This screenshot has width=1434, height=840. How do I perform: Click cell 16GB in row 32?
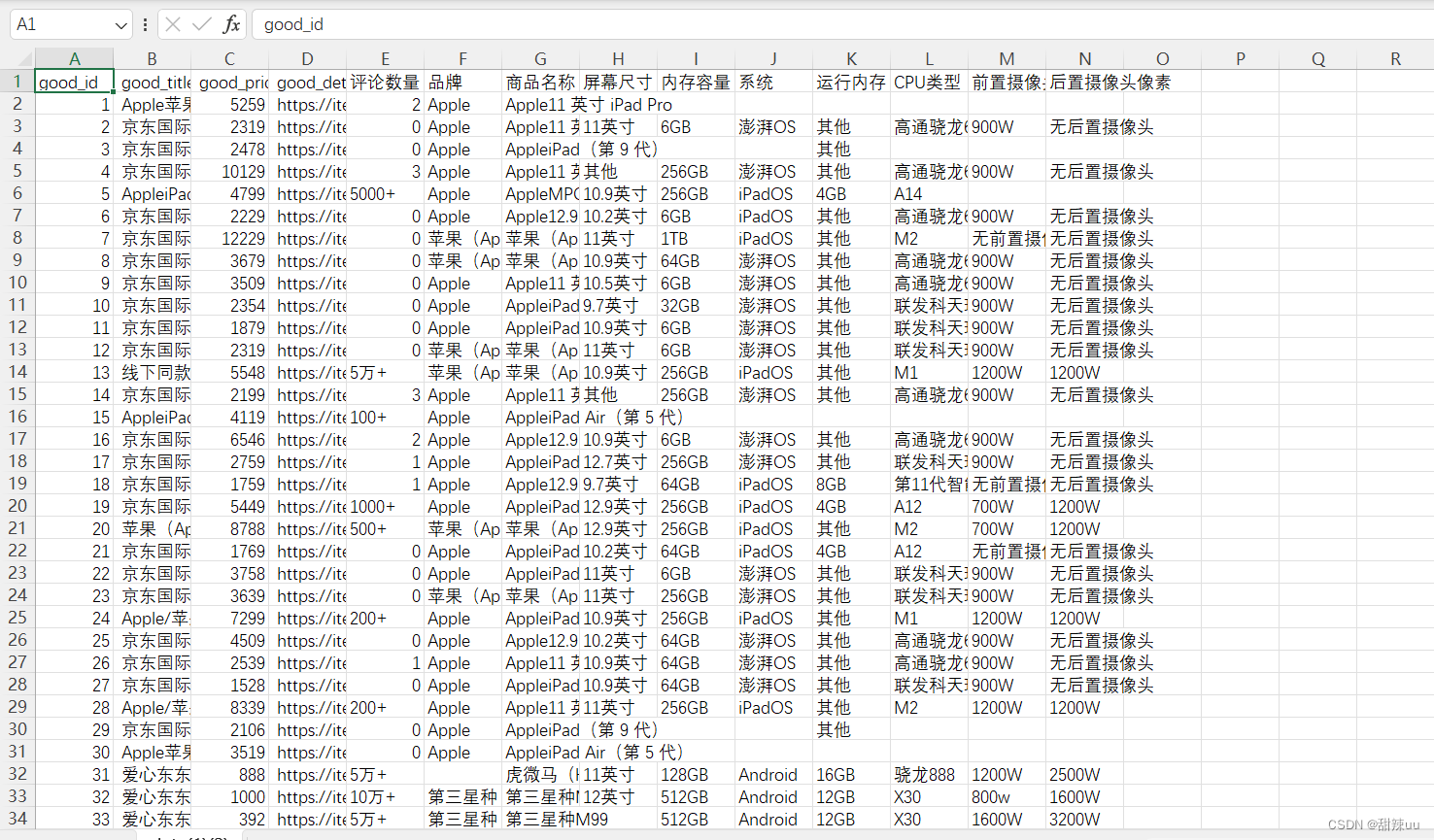click(x=852, y=775)
